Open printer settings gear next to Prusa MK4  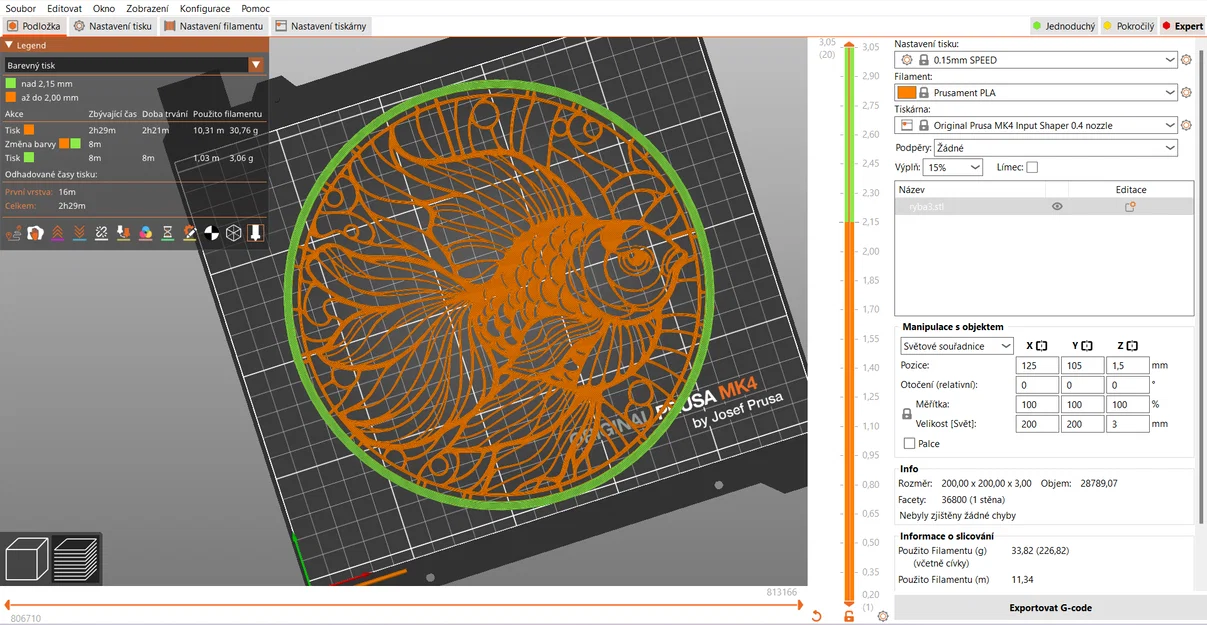(x=1187, y=126)
